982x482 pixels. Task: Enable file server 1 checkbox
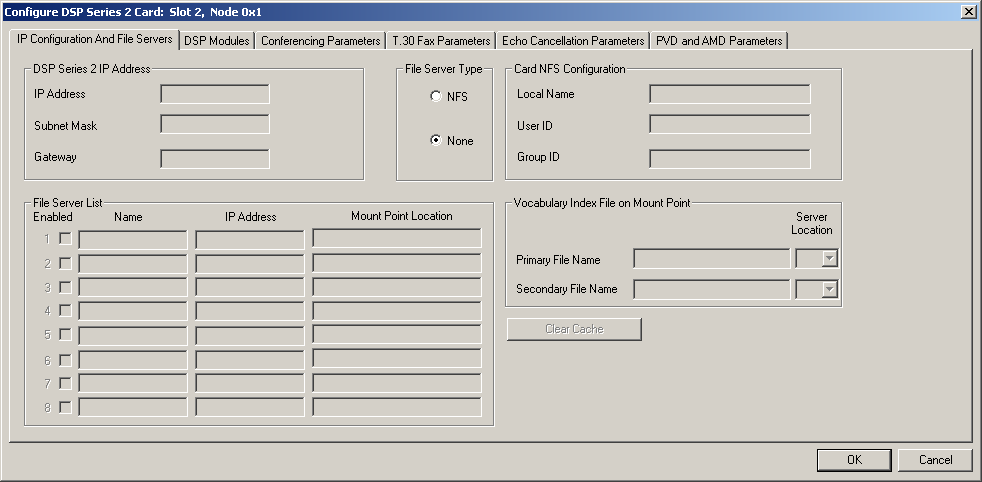click(65, 239)
